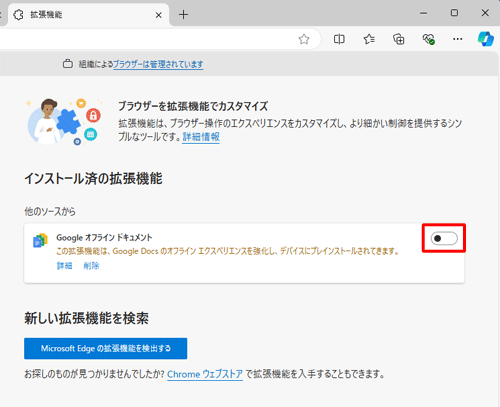Add this page to favorites star icon

point(304,39)
